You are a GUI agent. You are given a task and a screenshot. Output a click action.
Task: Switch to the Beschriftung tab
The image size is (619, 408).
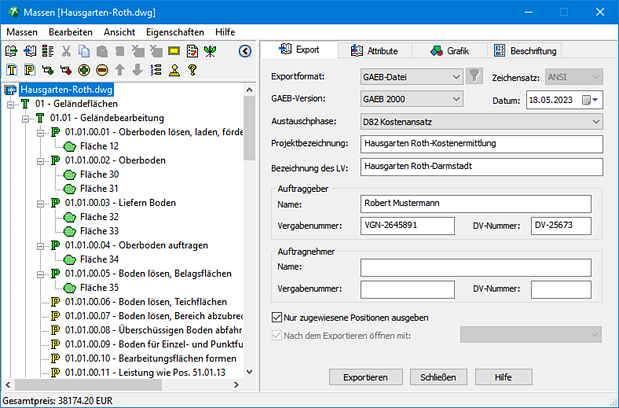pyautogui.click(x=524, y=50)
